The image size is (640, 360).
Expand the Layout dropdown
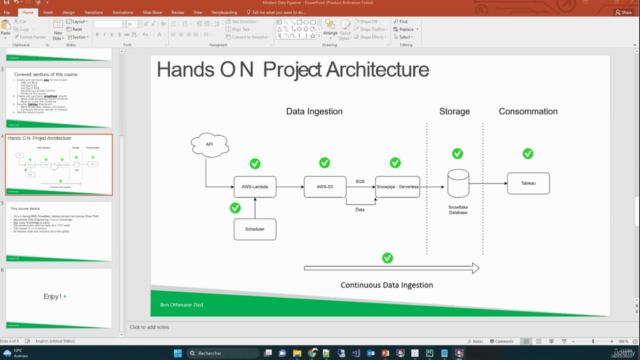[x=77, y=21]
